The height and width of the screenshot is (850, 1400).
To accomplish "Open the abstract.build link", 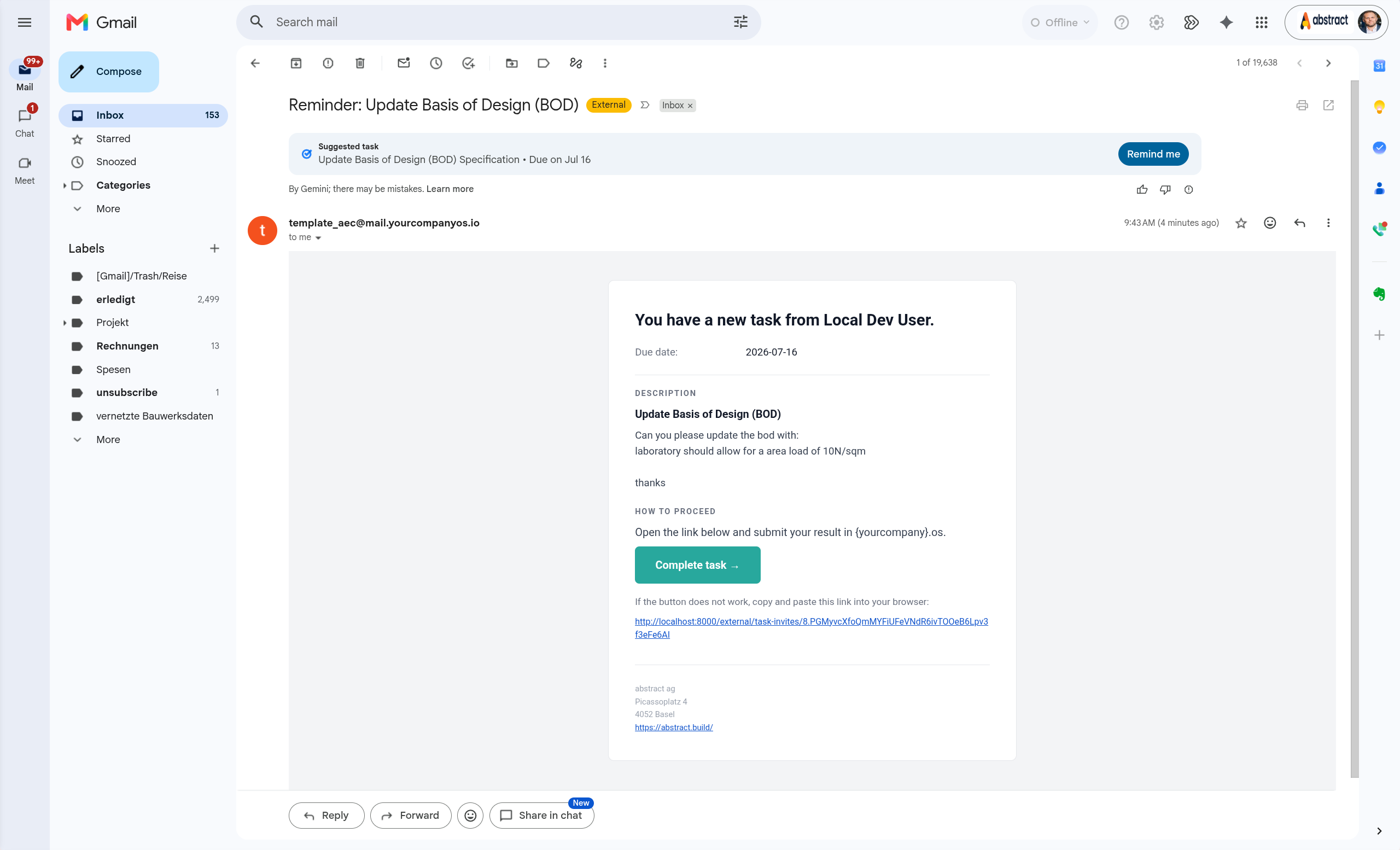I will [x=673, y=727].
